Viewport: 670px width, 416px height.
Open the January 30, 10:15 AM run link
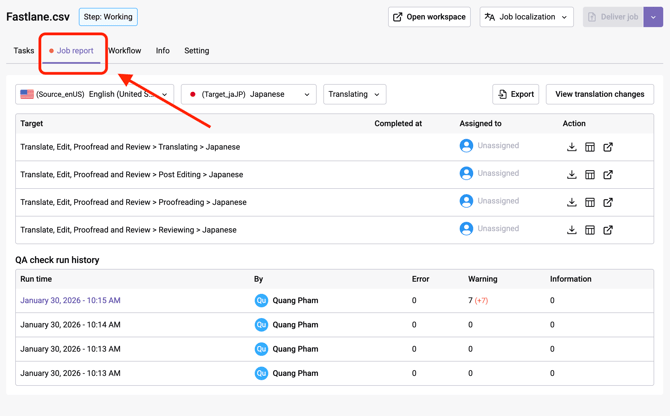click(x=70, y=300)
